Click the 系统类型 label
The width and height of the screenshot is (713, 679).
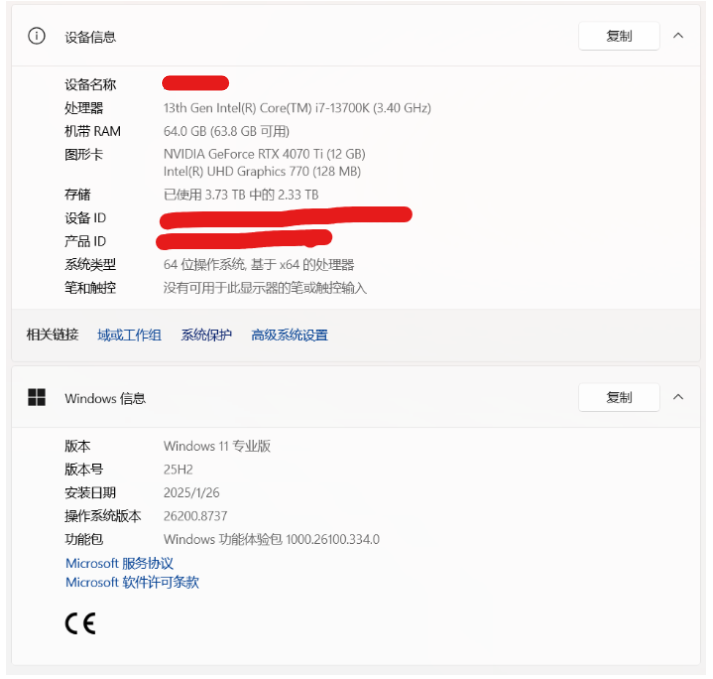click(x=90, y=264)
